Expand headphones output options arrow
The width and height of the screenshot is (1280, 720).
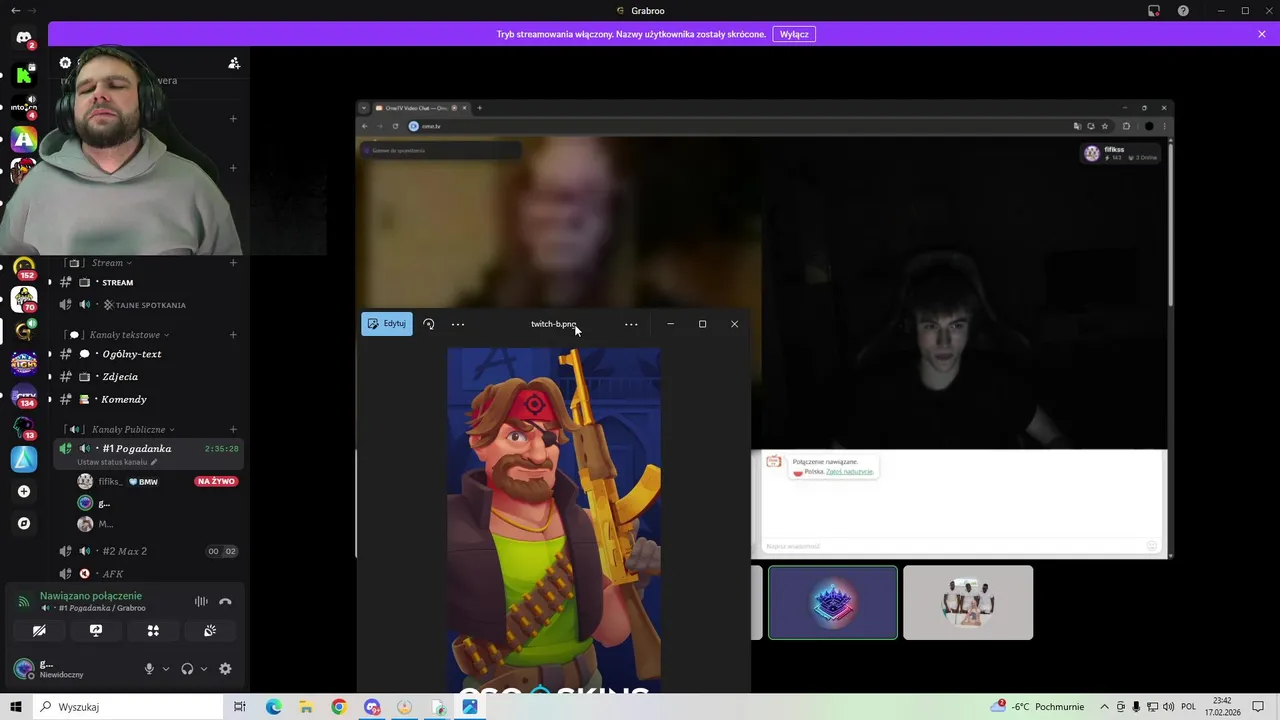click(204, 669)
